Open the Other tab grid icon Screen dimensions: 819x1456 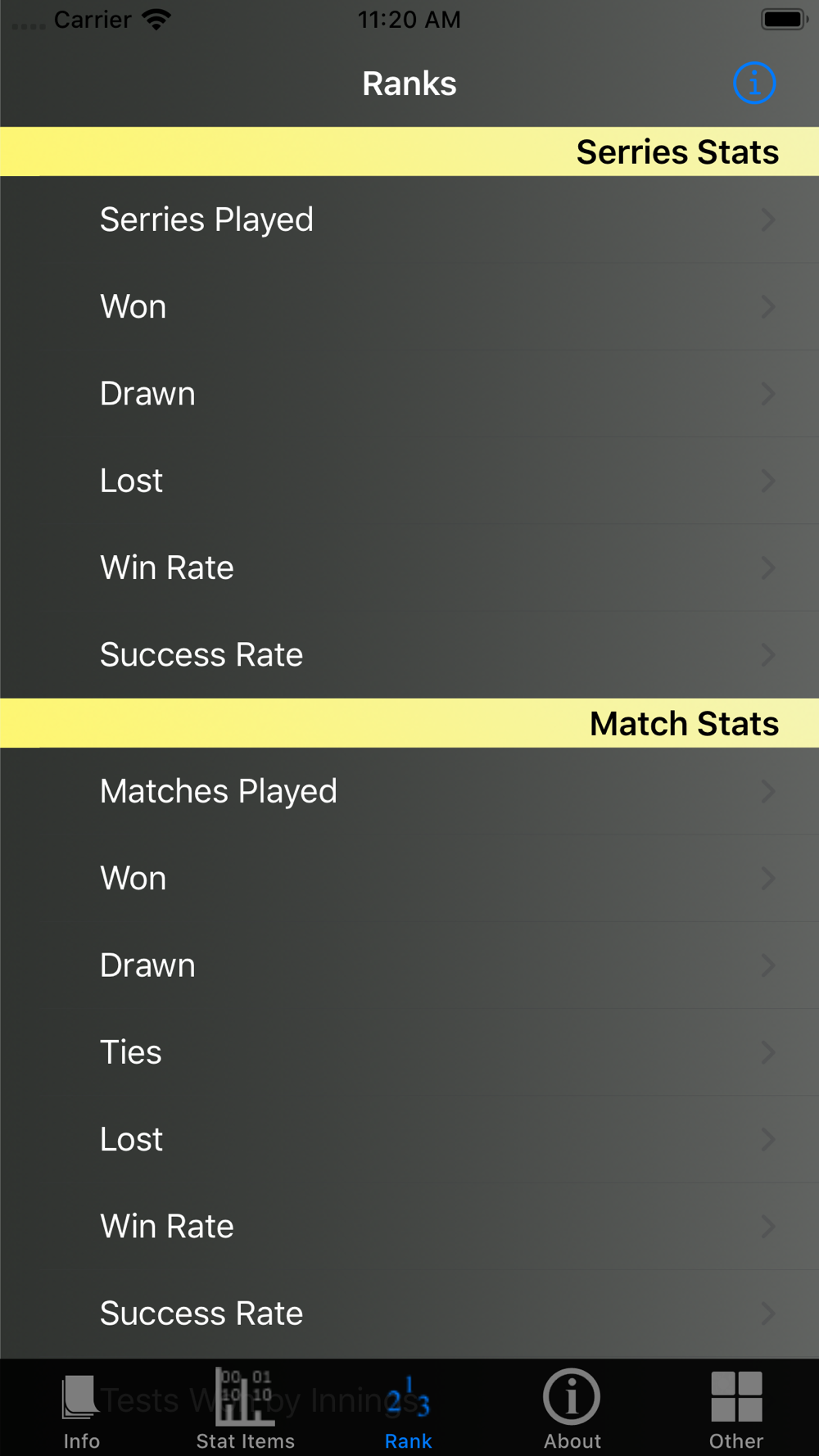pos(736,1396)
